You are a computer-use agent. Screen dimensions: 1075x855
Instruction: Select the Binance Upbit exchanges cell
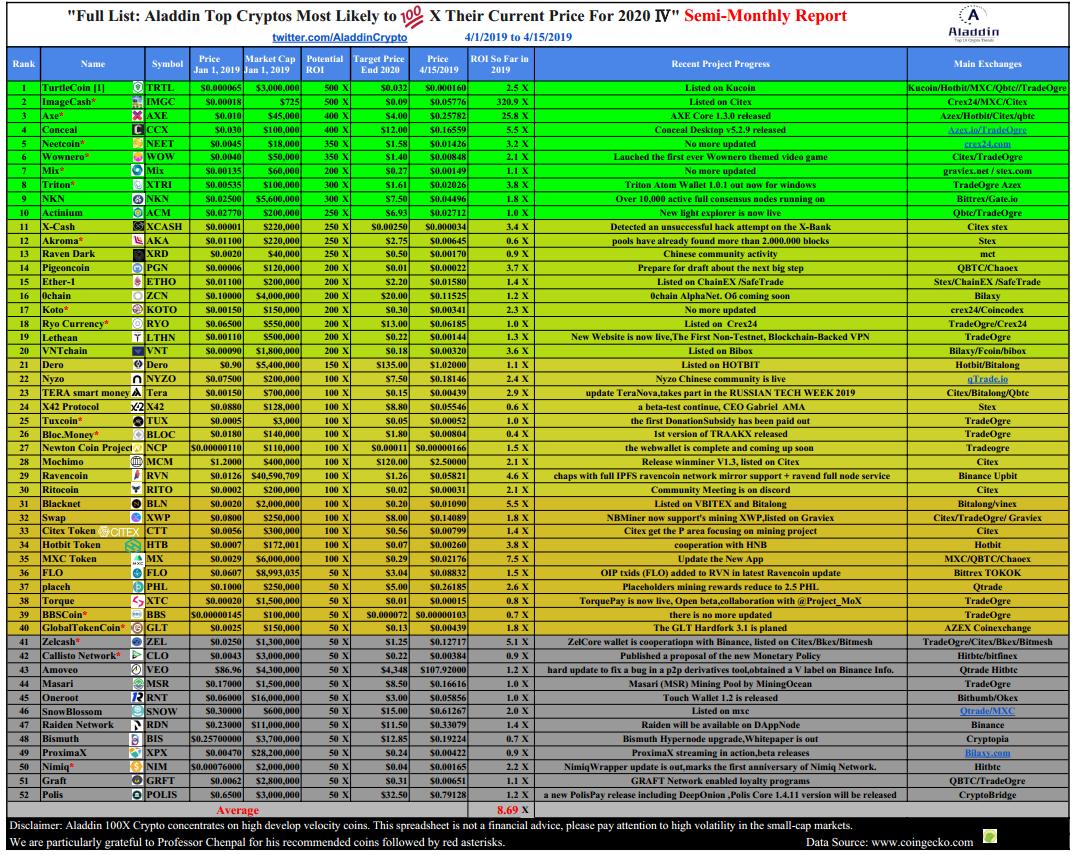tap(987, 475)
